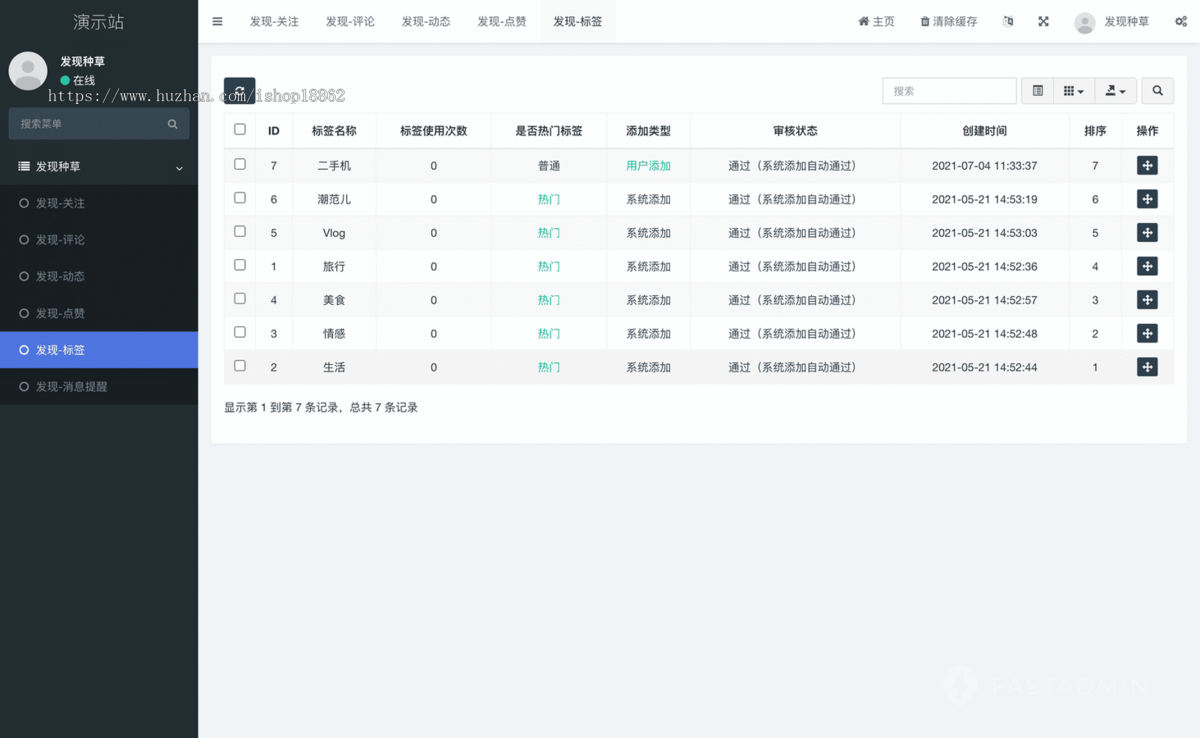Open the fullscreen toggle icon in top bar

pos(1043,21)
